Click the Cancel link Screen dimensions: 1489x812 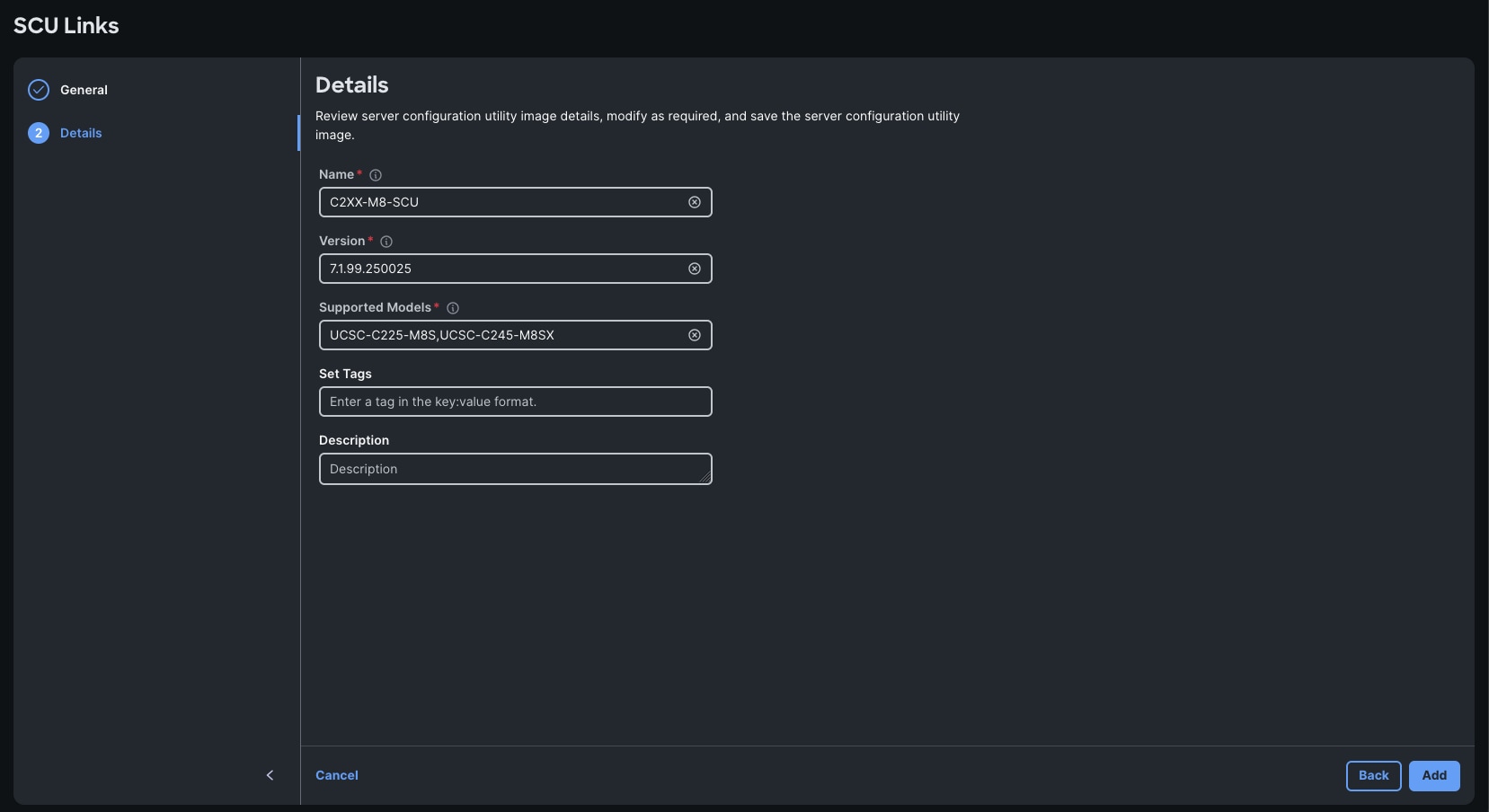click(337, 775)
